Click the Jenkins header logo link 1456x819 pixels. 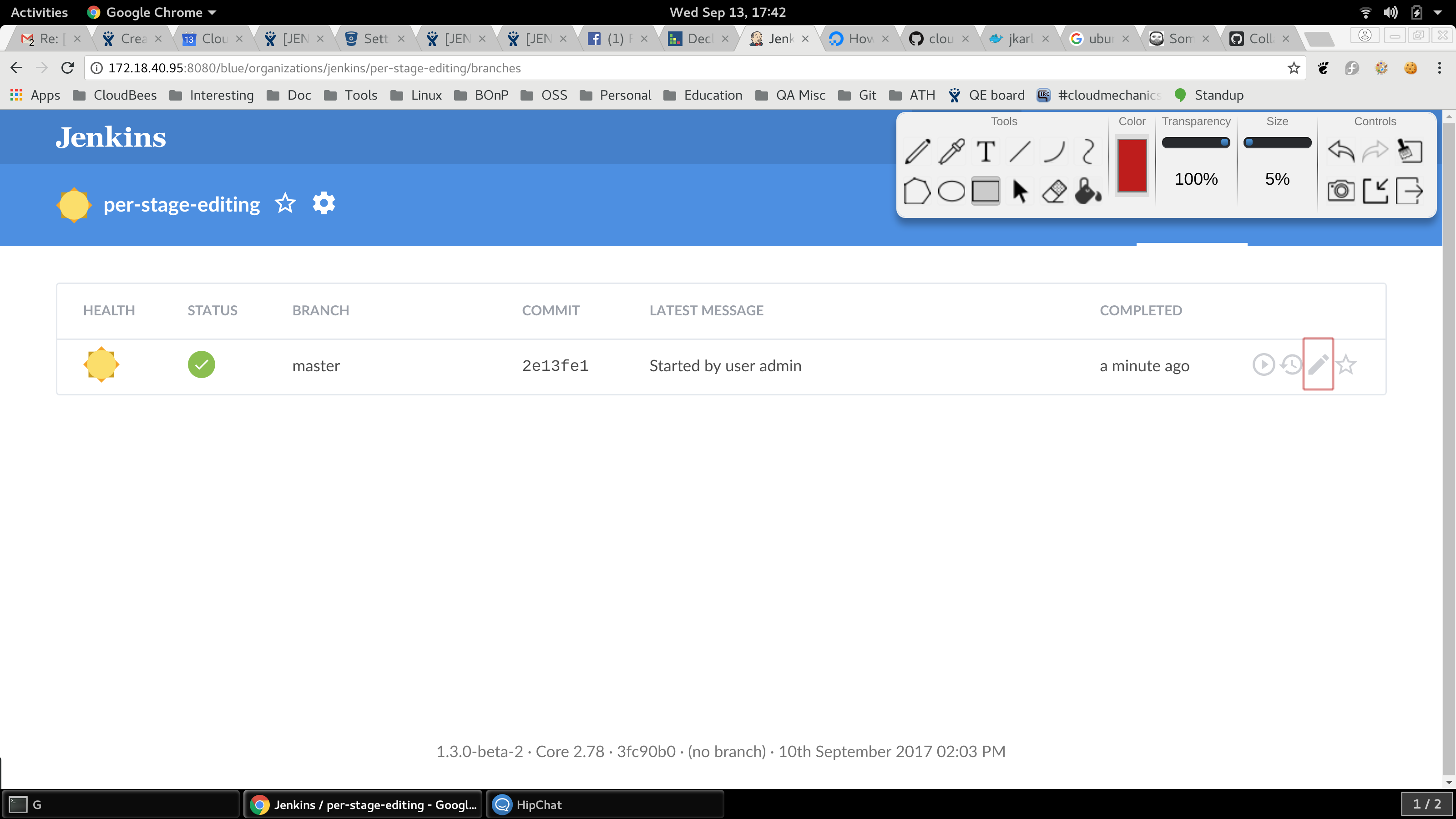click(x=111, y=137)
